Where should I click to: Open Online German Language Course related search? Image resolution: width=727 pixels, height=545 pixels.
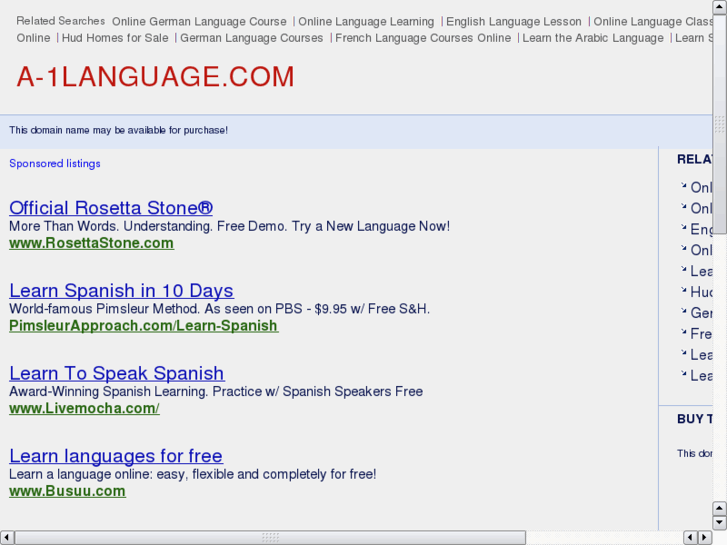[199, 22]
